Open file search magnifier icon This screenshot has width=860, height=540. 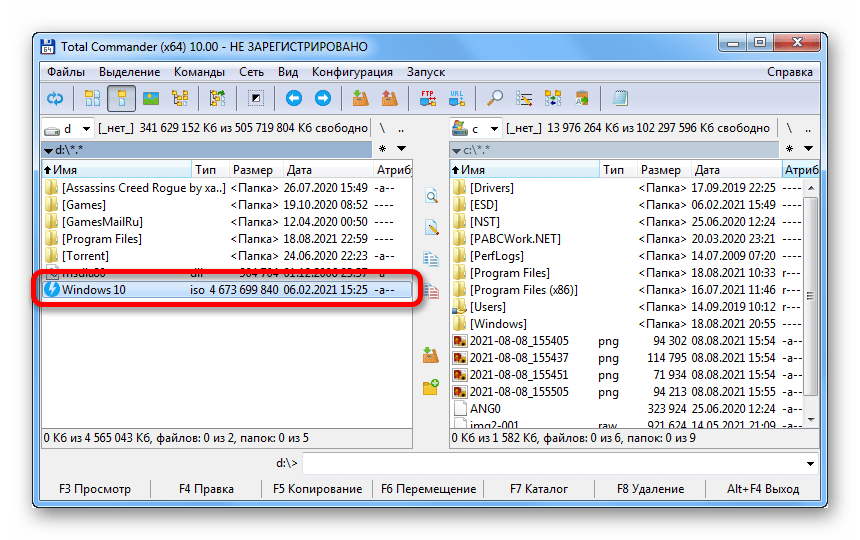494,98
